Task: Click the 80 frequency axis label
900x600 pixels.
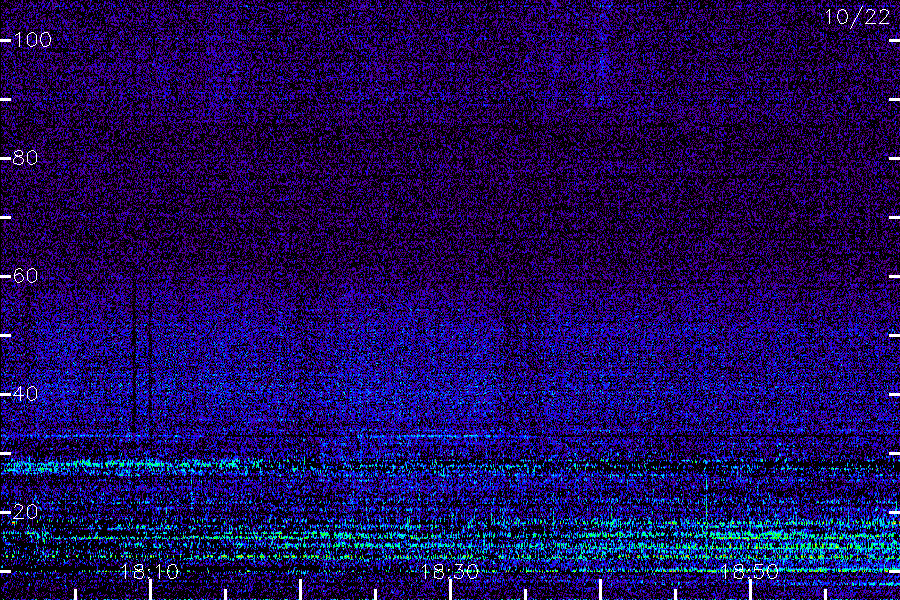Action: coord(25,158)
